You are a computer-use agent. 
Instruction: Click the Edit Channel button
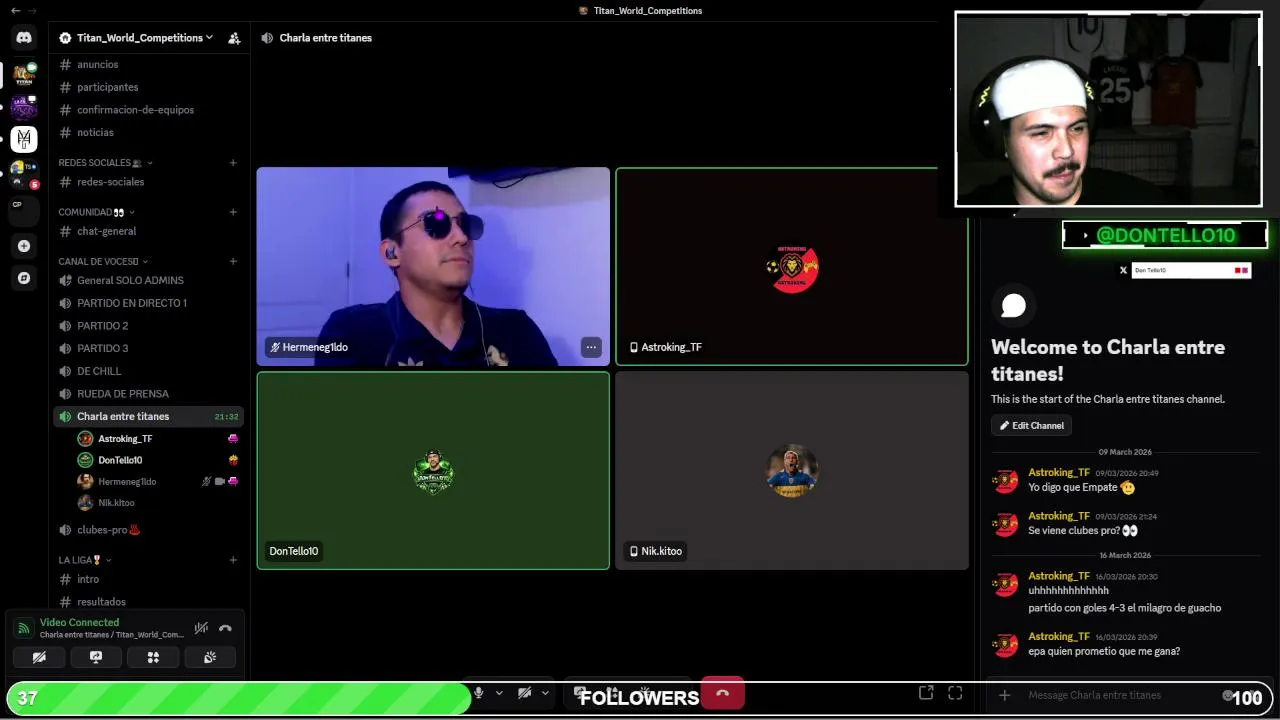click(1031, 426)
